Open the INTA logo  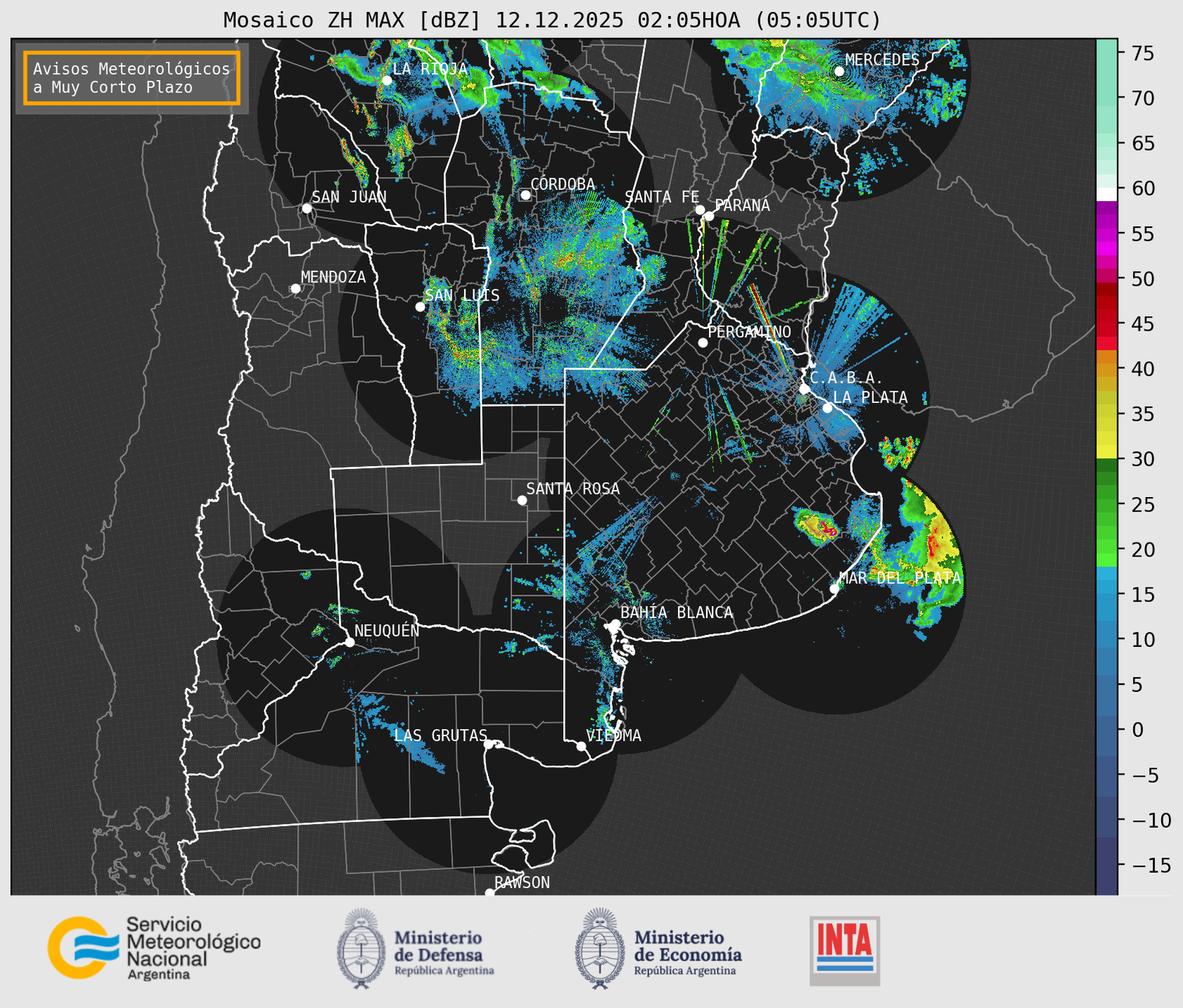845,951
